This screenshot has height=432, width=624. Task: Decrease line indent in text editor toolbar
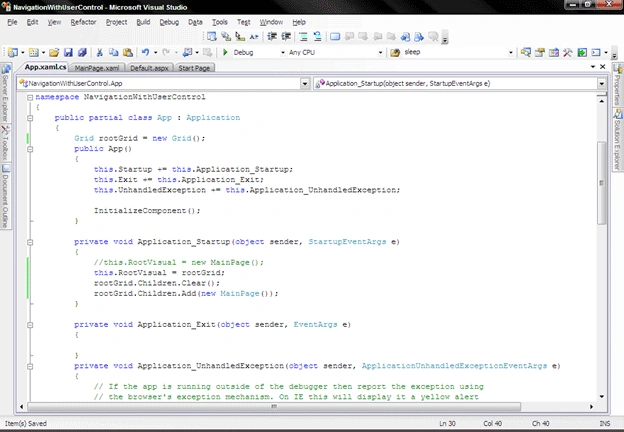(272, 37)
